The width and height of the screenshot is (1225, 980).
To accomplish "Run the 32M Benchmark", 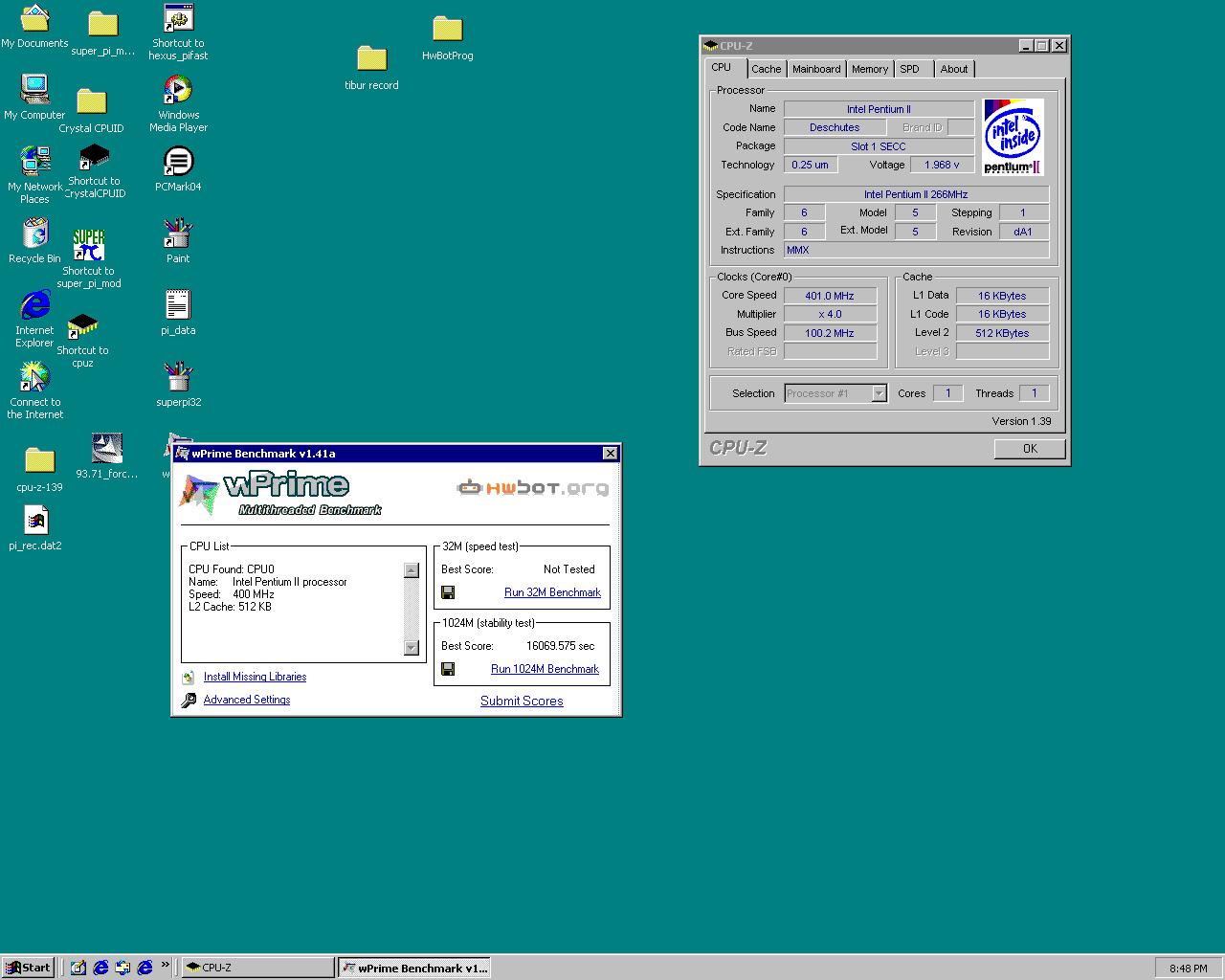I will point(552,592).
